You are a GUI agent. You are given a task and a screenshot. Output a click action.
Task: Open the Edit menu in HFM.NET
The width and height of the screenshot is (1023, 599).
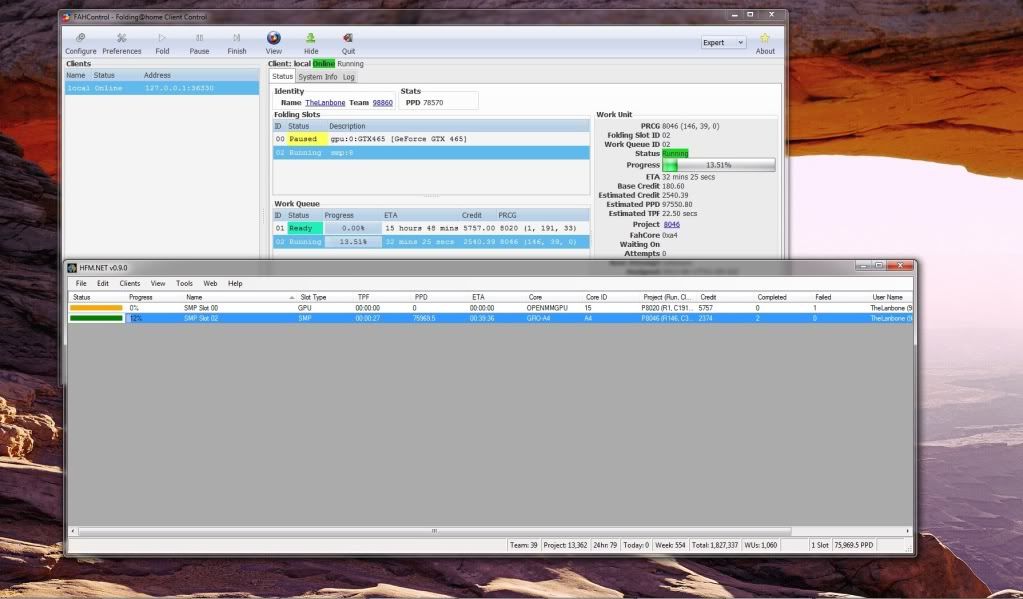point(103,283)
